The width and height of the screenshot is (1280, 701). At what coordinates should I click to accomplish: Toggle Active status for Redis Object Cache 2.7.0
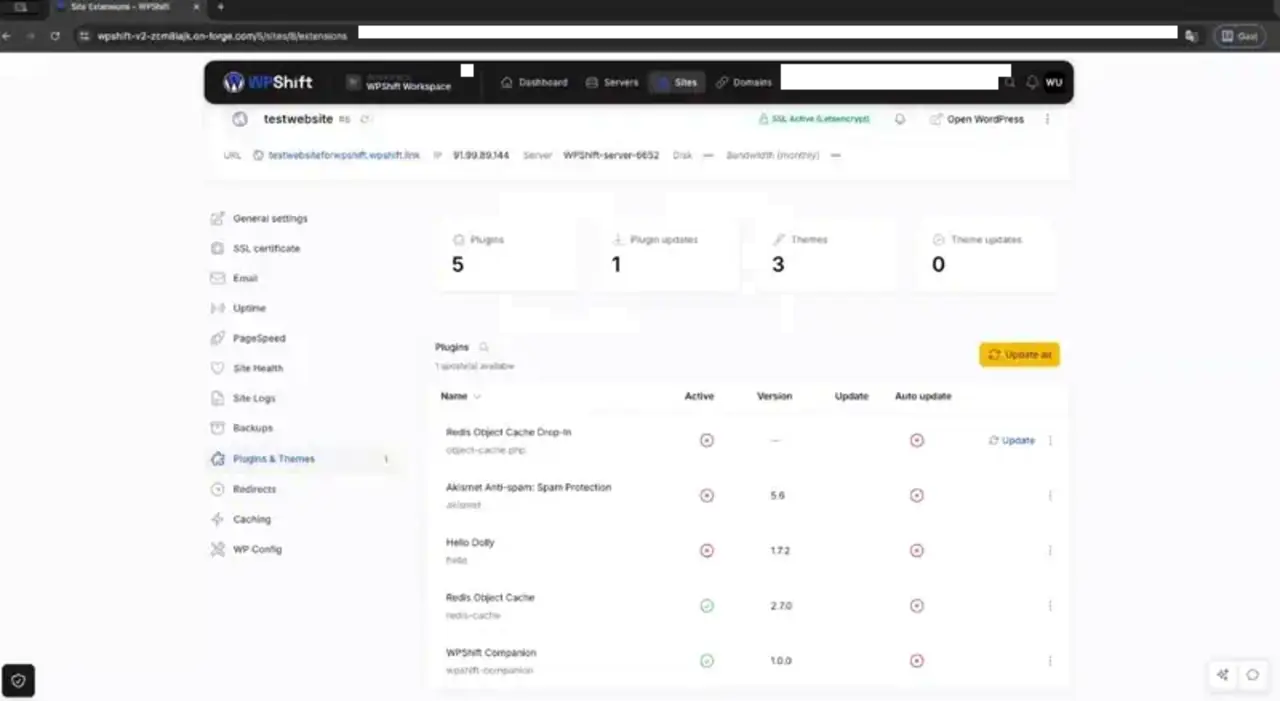tap(707, 605)
